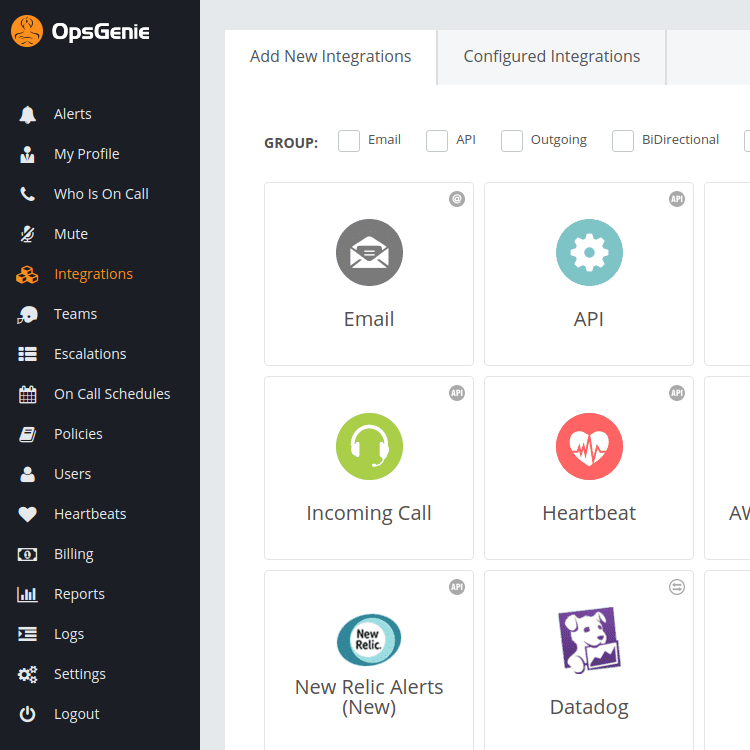
Task: Click the Email integration envelope icon
Action: [369, 253]
